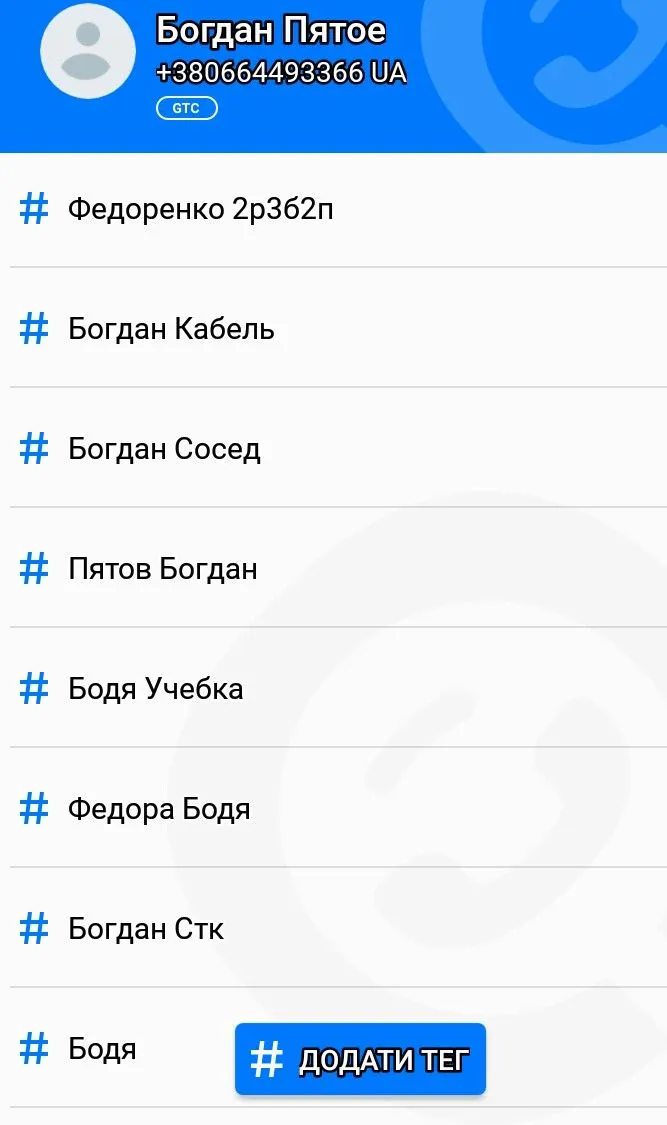Click the phone number +380664493366
This screenshot has width=667, height=1125.
pyautogui.click(x=260, y=73)
